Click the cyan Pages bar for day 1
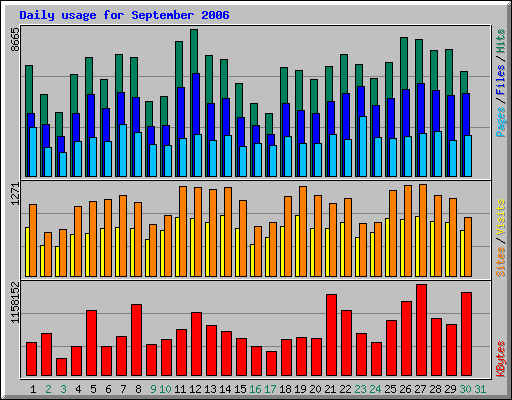Image resolution: width=512 pixels, height=400 pixels. tap(33, 152)
